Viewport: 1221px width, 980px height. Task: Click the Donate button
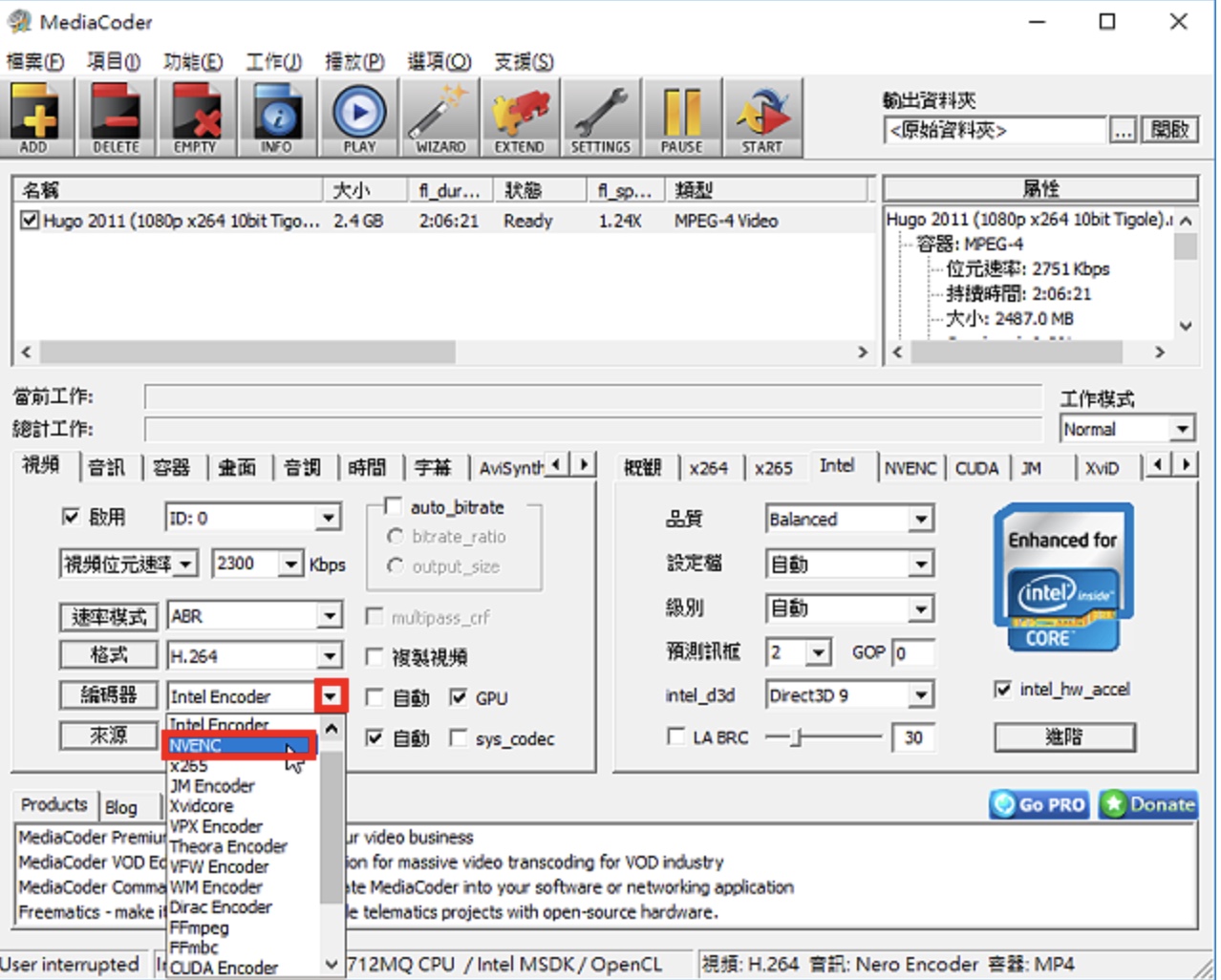[x=1148, y=804]
